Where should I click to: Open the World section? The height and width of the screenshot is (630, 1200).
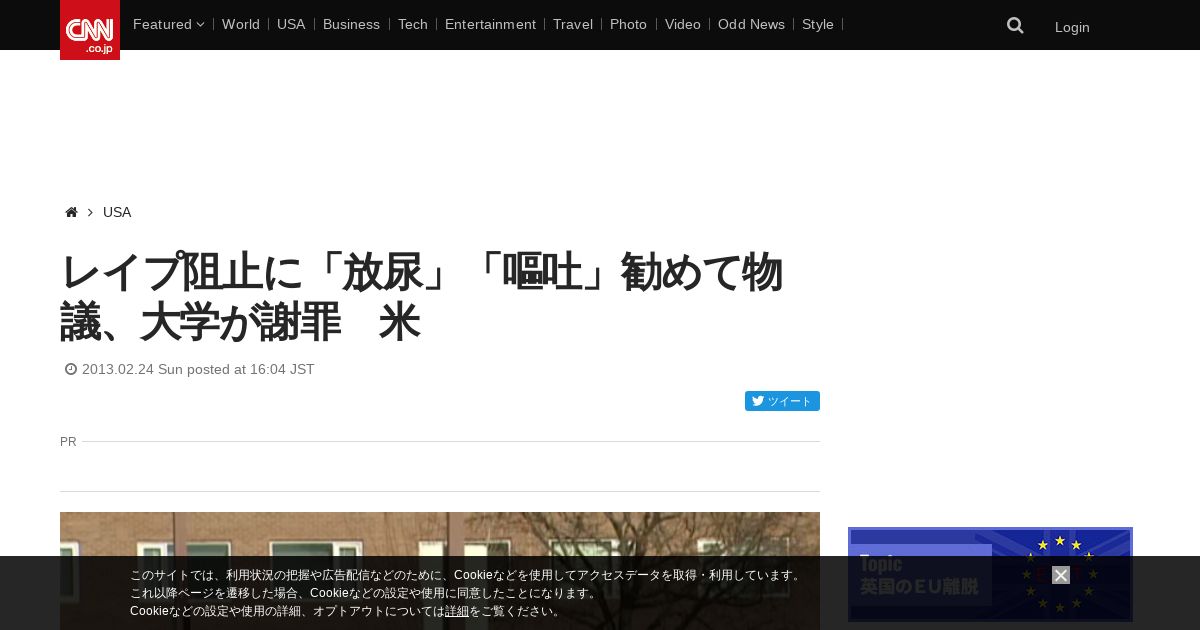pyautogui.click(x=241, y=24)
